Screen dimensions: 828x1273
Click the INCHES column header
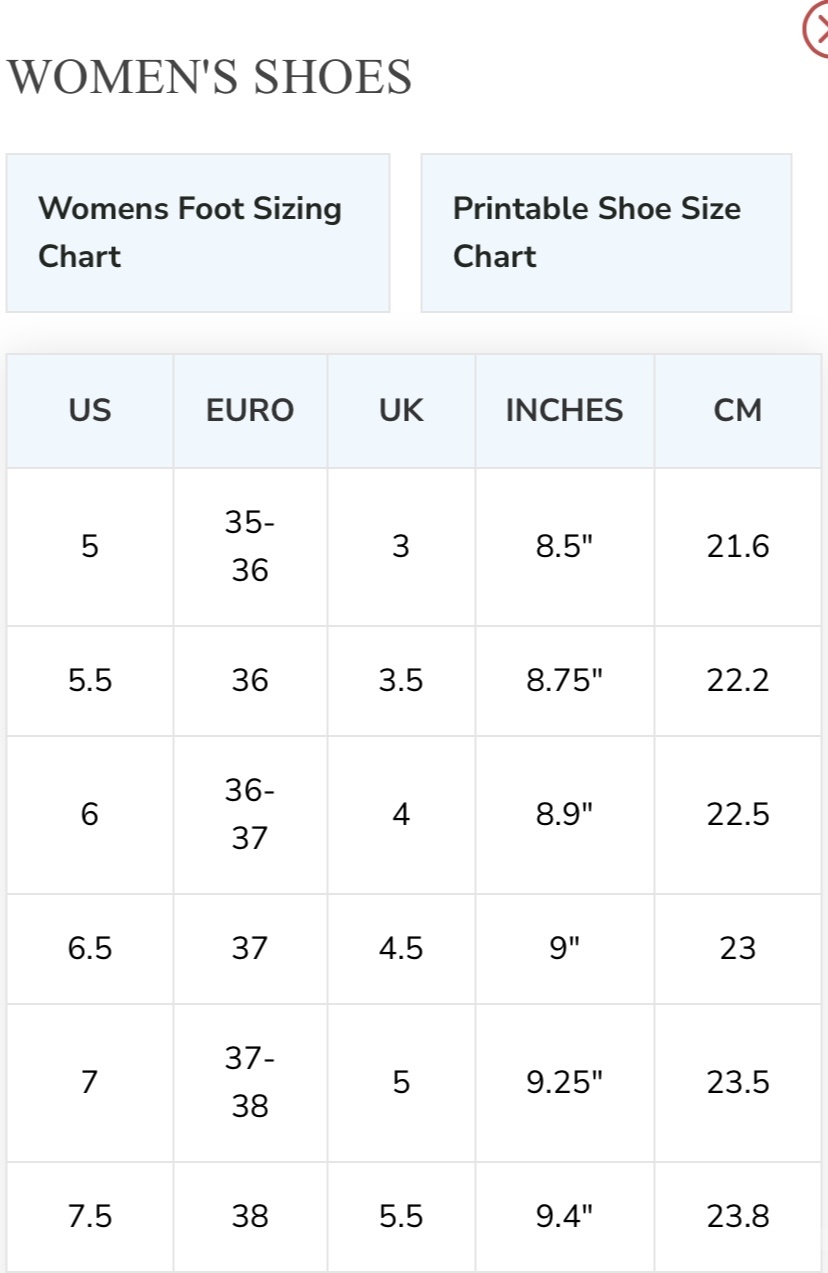565,411
